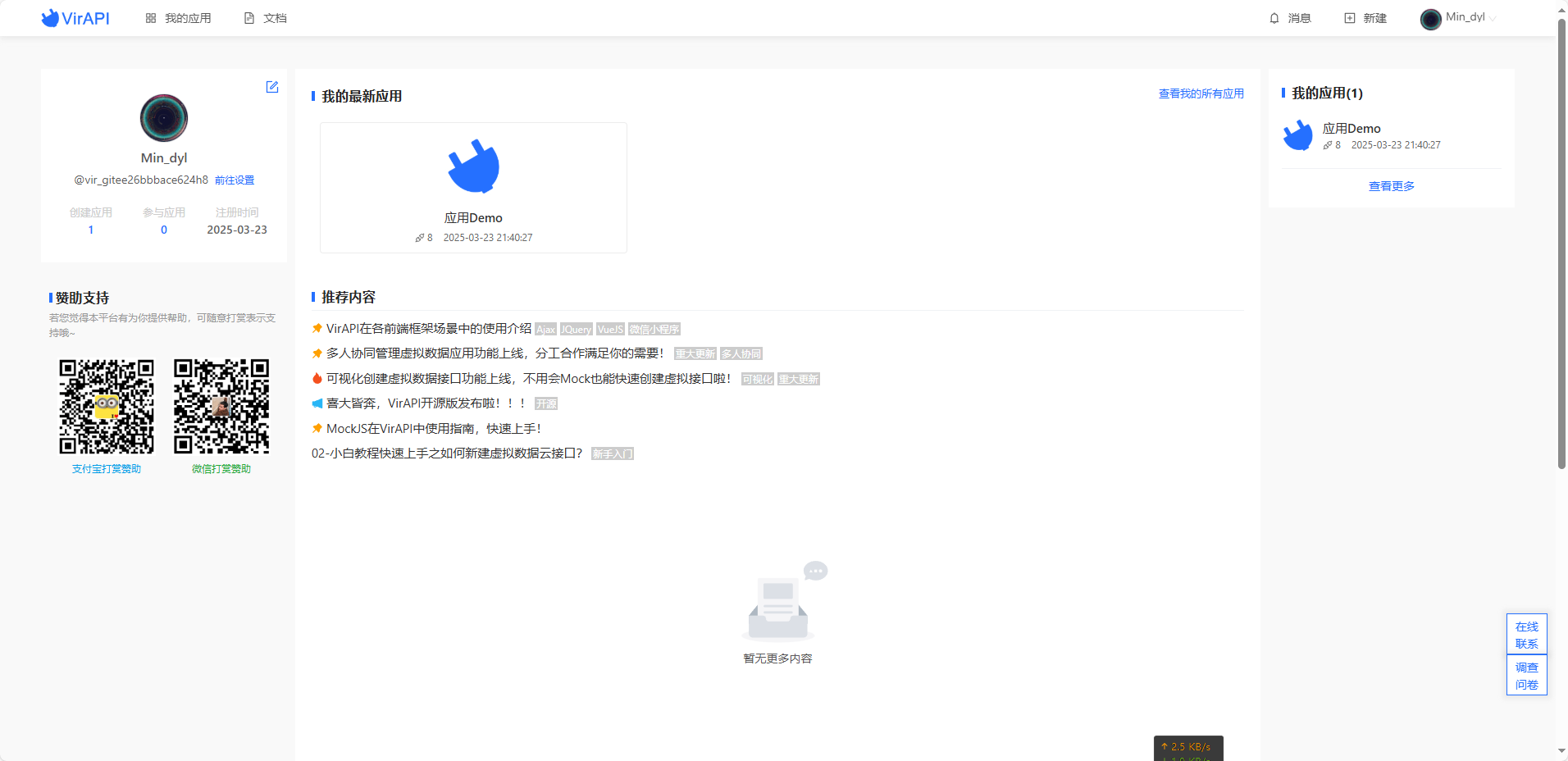Open the 文档 menu item

[x=266, y=18]
